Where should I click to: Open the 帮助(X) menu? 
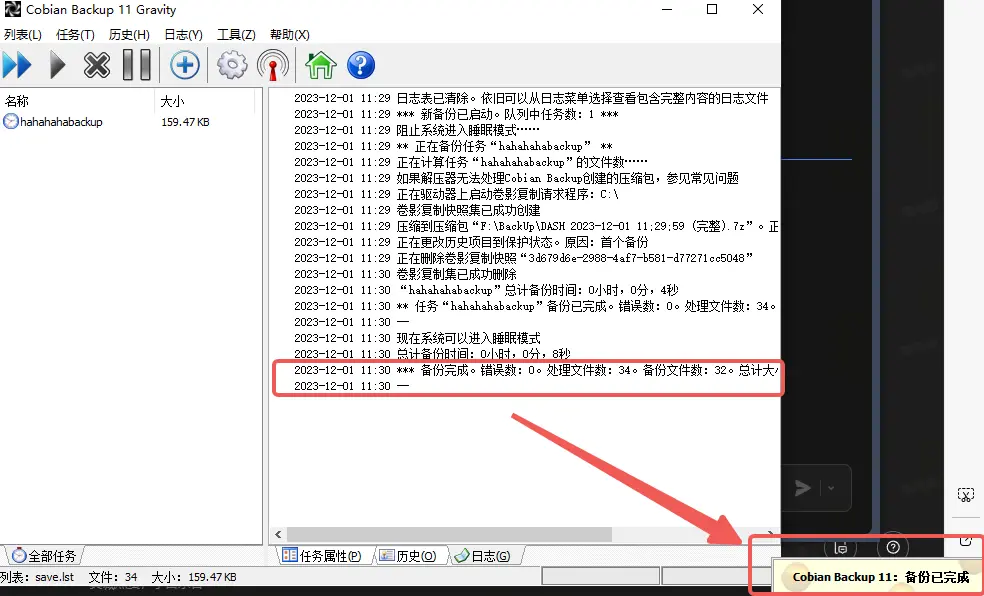tap(289, 35)
